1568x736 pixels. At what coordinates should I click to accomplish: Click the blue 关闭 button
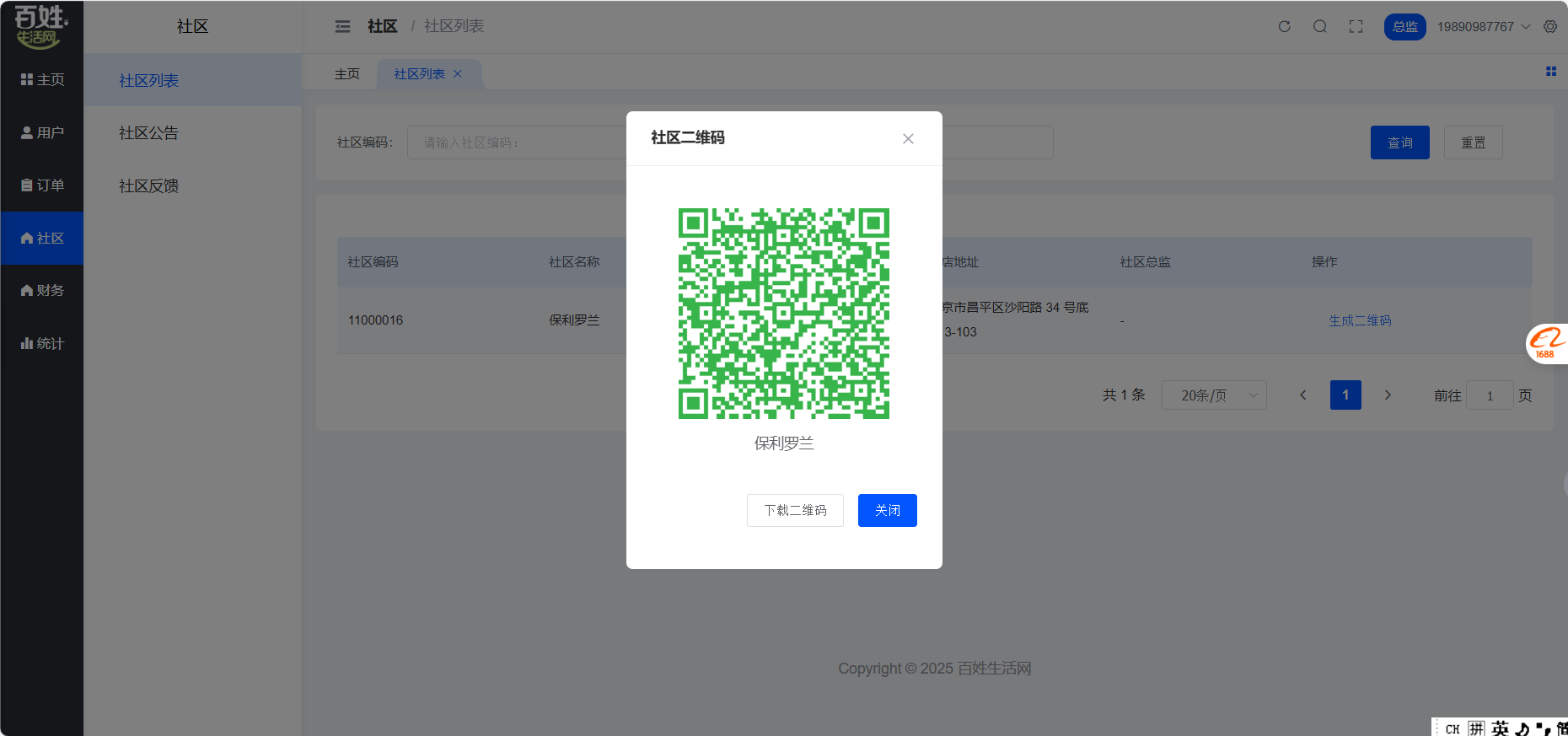pos(888,510)
